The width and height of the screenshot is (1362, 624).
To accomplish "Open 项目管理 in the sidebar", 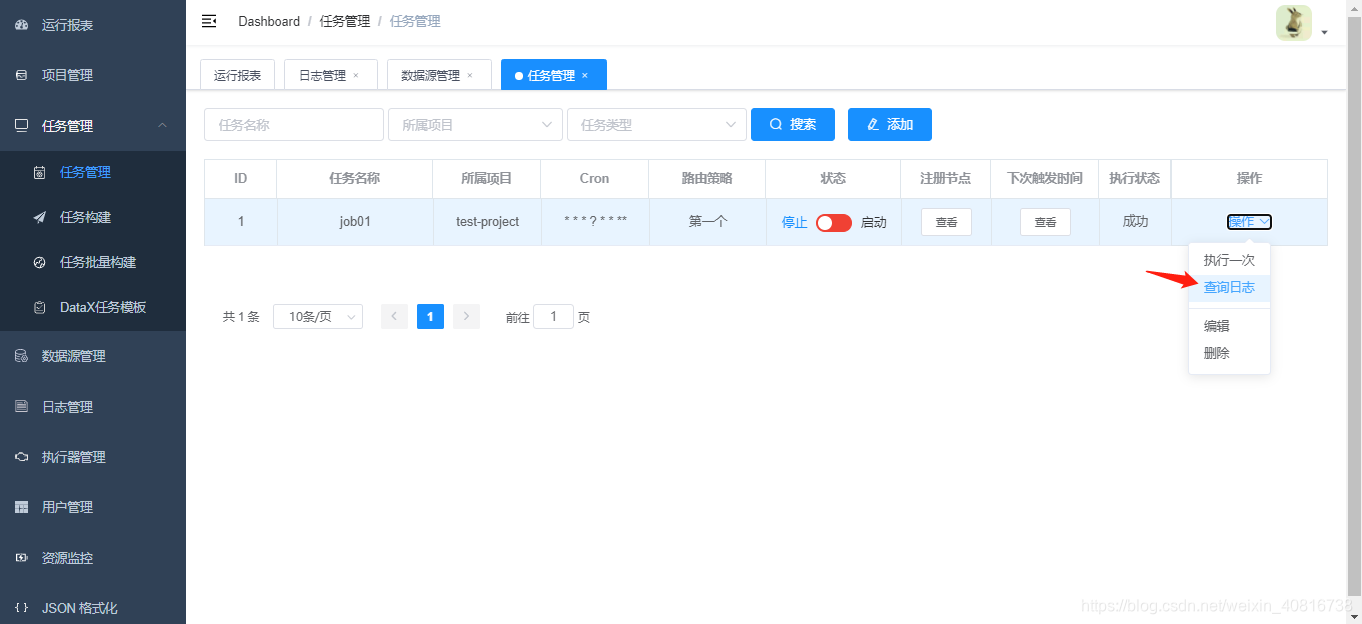I will 93,75.
